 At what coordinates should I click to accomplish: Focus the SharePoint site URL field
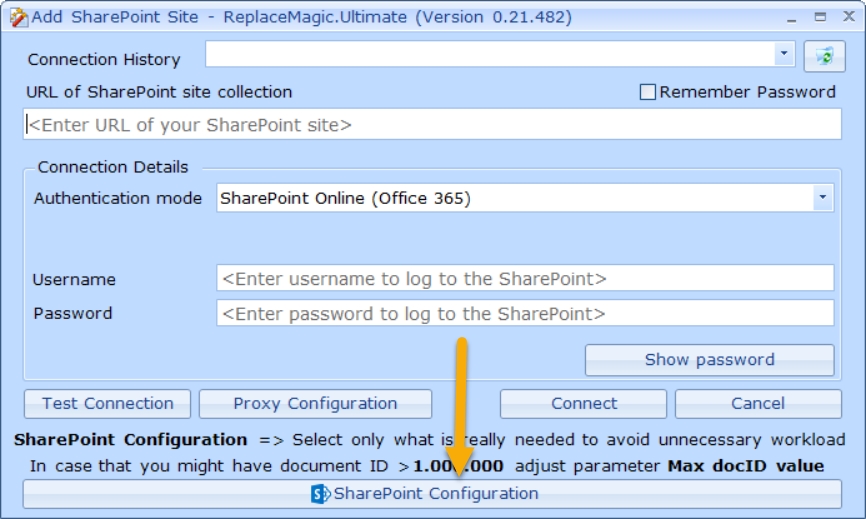click(x=432, y=124)
